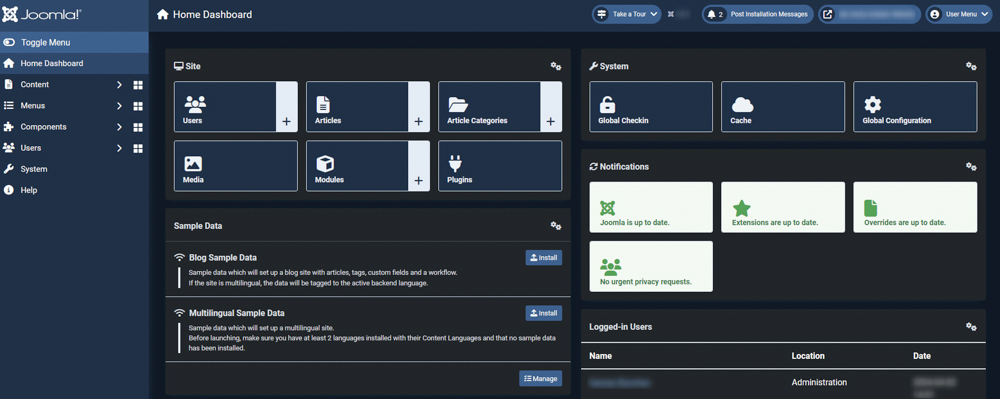This screenshot has width=1000, height=399.
Task: Open the Content dashboard grid icon
Action: pyautogui.click(x=138, y=85)
